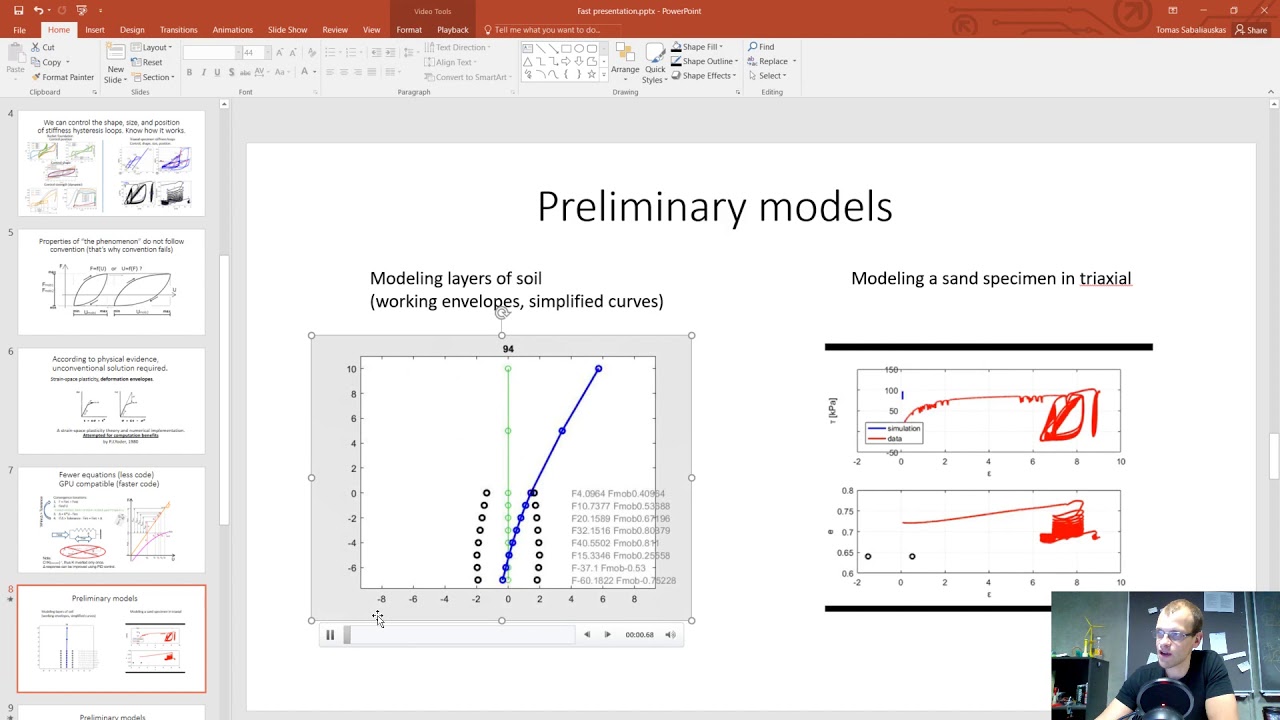Open the Video Tools Format tab
The height and width of the screenshot is (720, 1280).
pyautogui.click(x=409, y=30)
